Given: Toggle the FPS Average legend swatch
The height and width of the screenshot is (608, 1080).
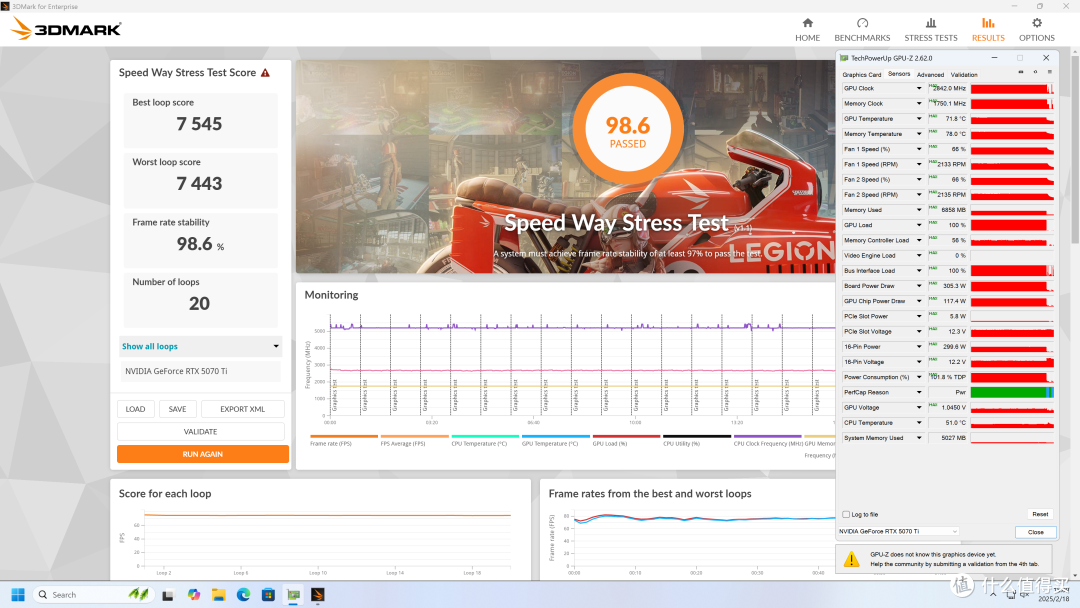Looking at the screenshot, I should click(415, 436).
